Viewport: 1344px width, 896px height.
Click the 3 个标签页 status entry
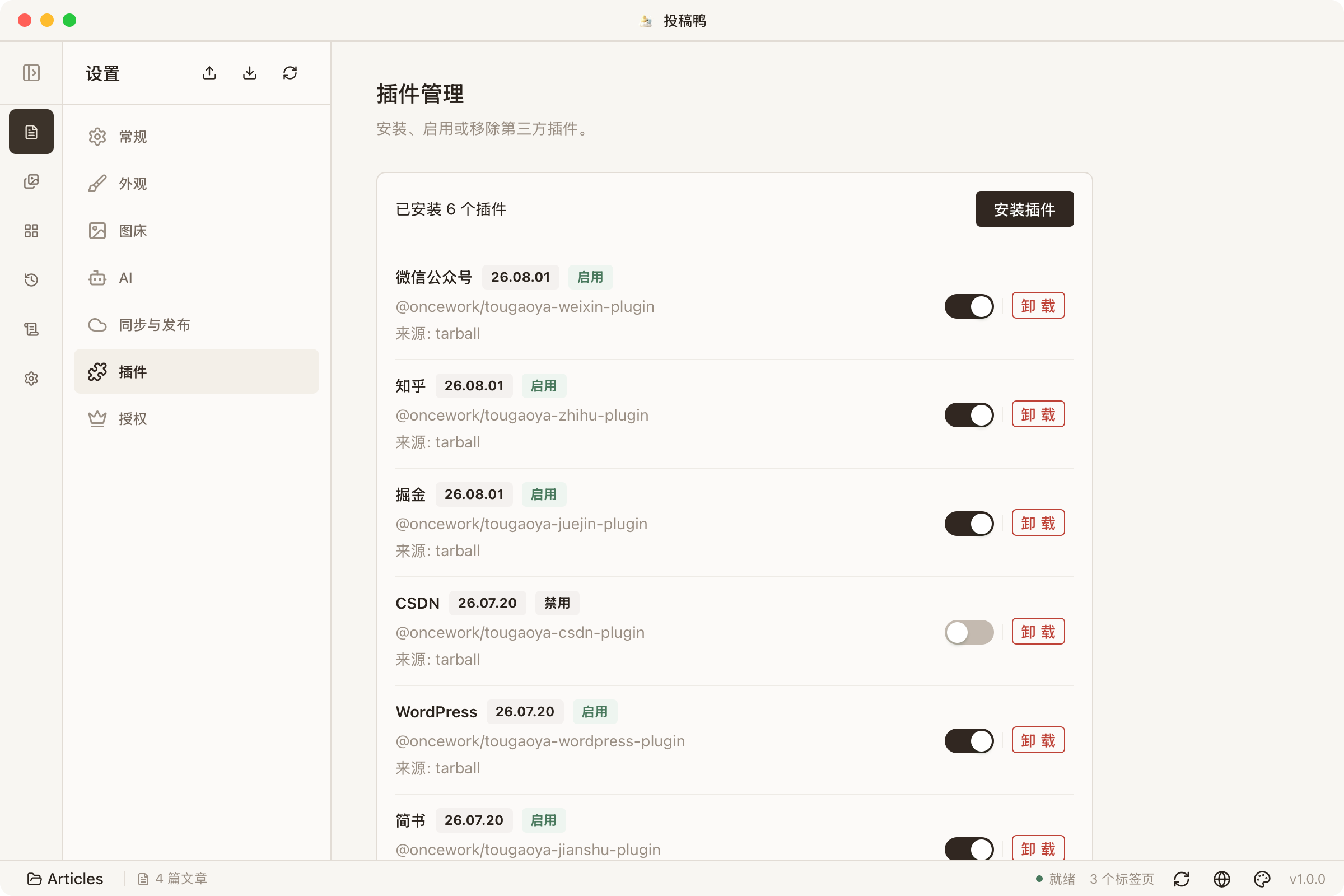[x=1122, y=879]
